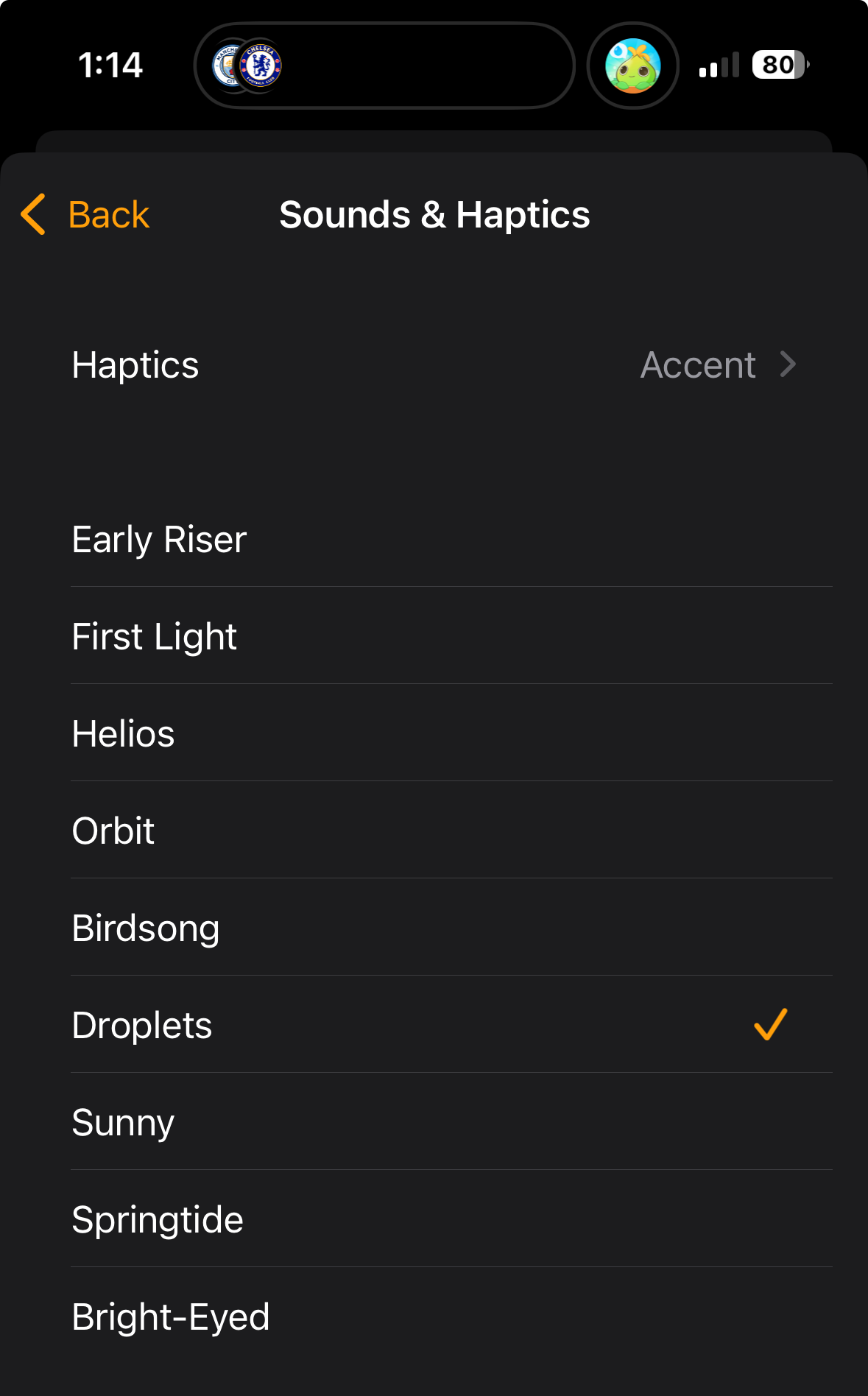Tap the battery level indicator

click(x=780, y=65)
